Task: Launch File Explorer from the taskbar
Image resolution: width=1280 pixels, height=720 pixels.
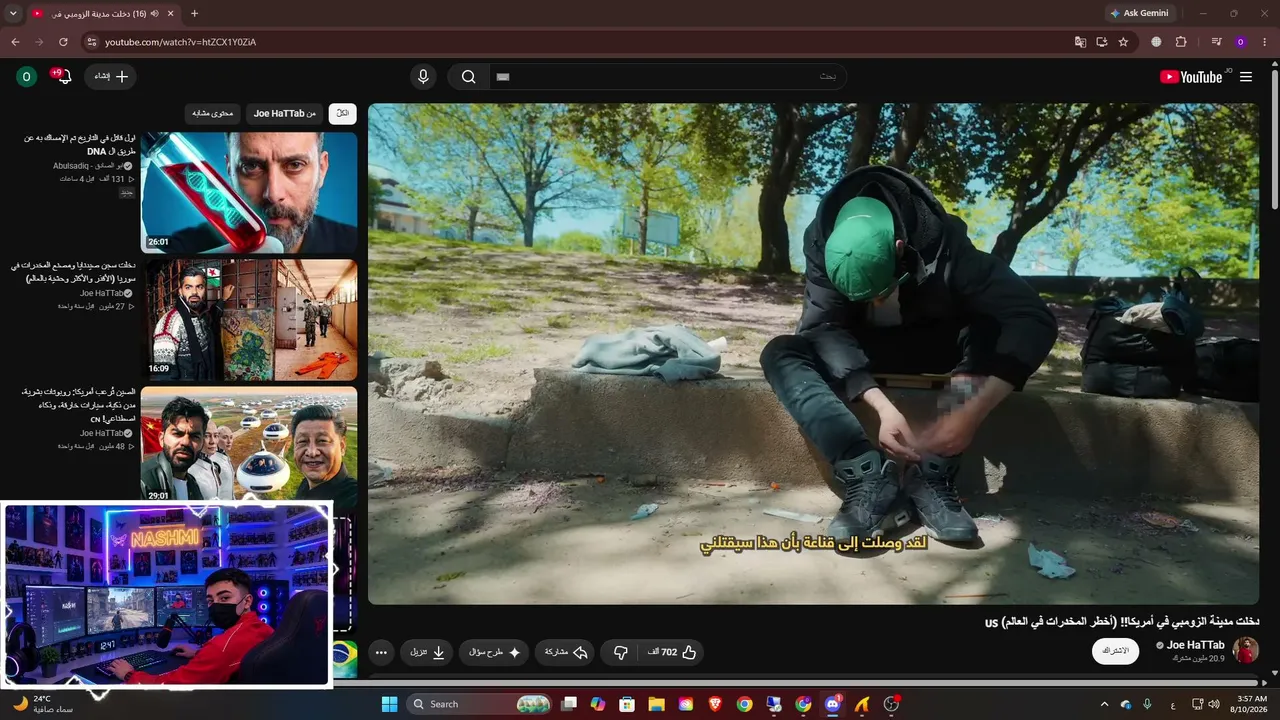Action: coord(657,704)
